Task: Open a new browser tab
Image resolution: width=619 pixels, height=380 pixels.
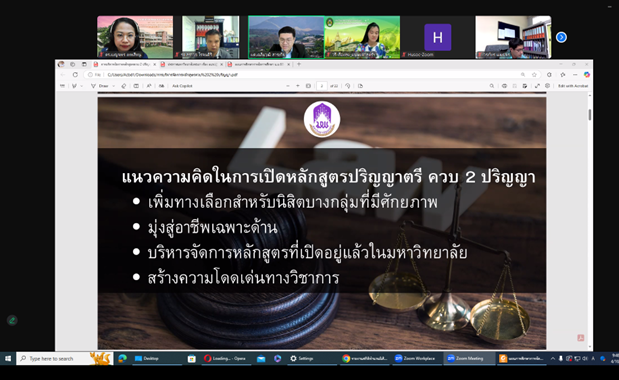Action: 299,64
